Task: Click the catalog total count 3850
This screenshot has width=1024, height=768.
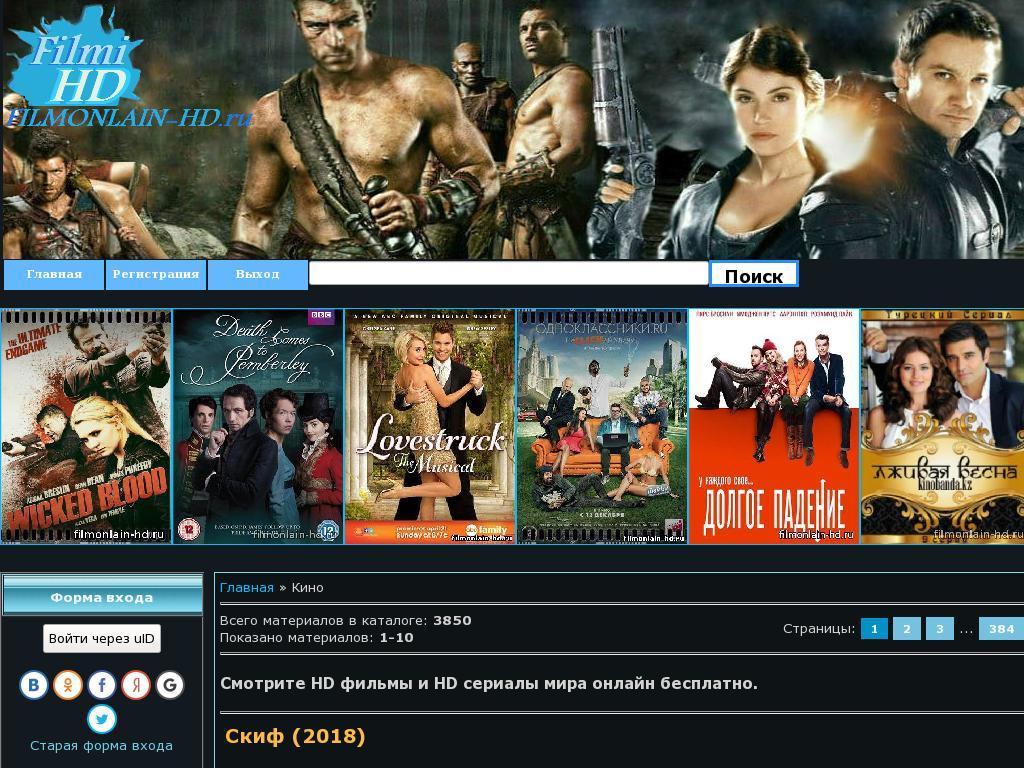Action: pos(452,620)
